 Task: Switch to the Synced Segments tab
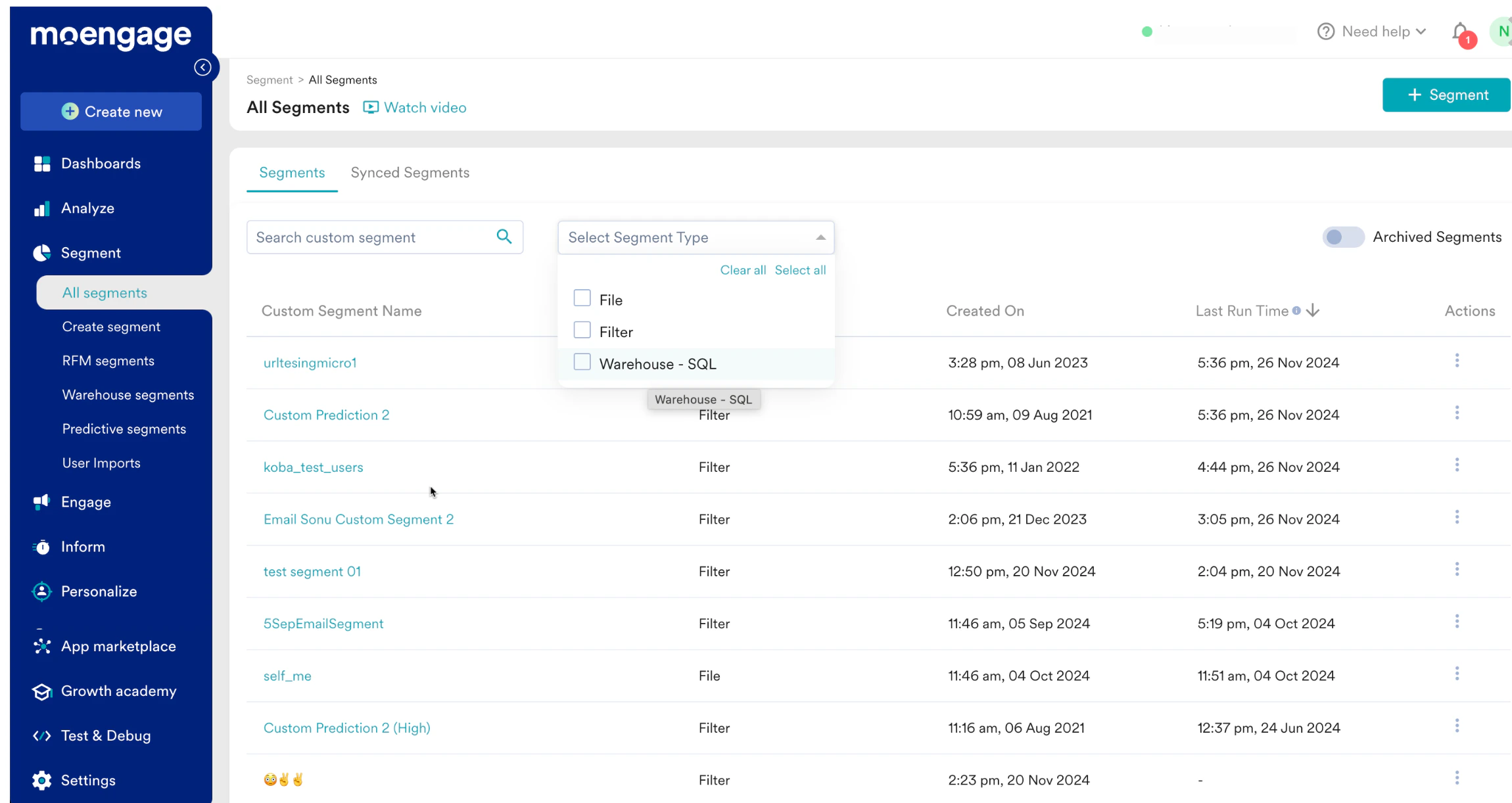pyautogui.click(x=410, y=173)
